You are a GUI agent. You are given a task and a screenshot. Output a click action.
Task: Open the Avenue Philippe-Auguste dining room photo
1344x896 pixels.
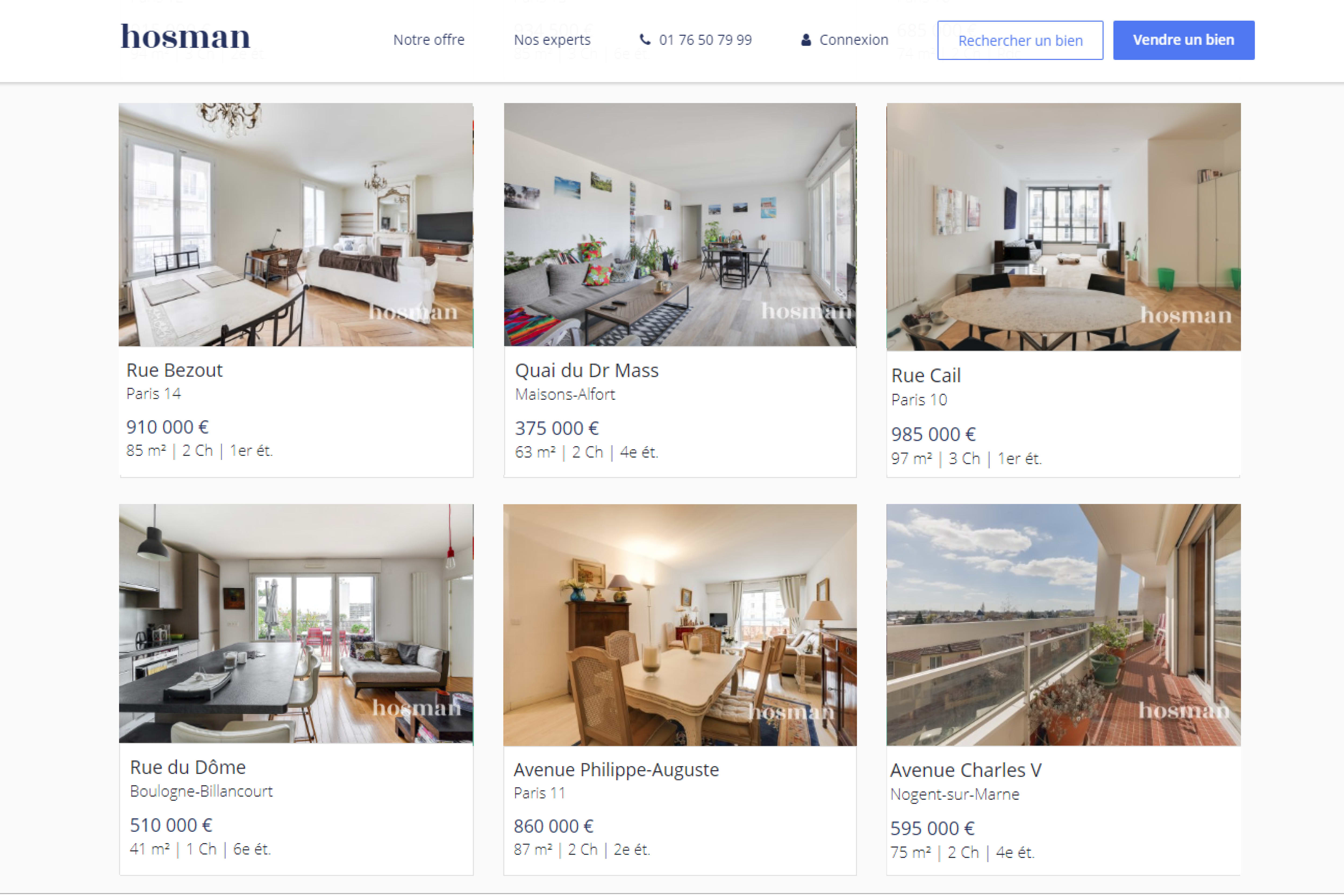coord(680,624)
